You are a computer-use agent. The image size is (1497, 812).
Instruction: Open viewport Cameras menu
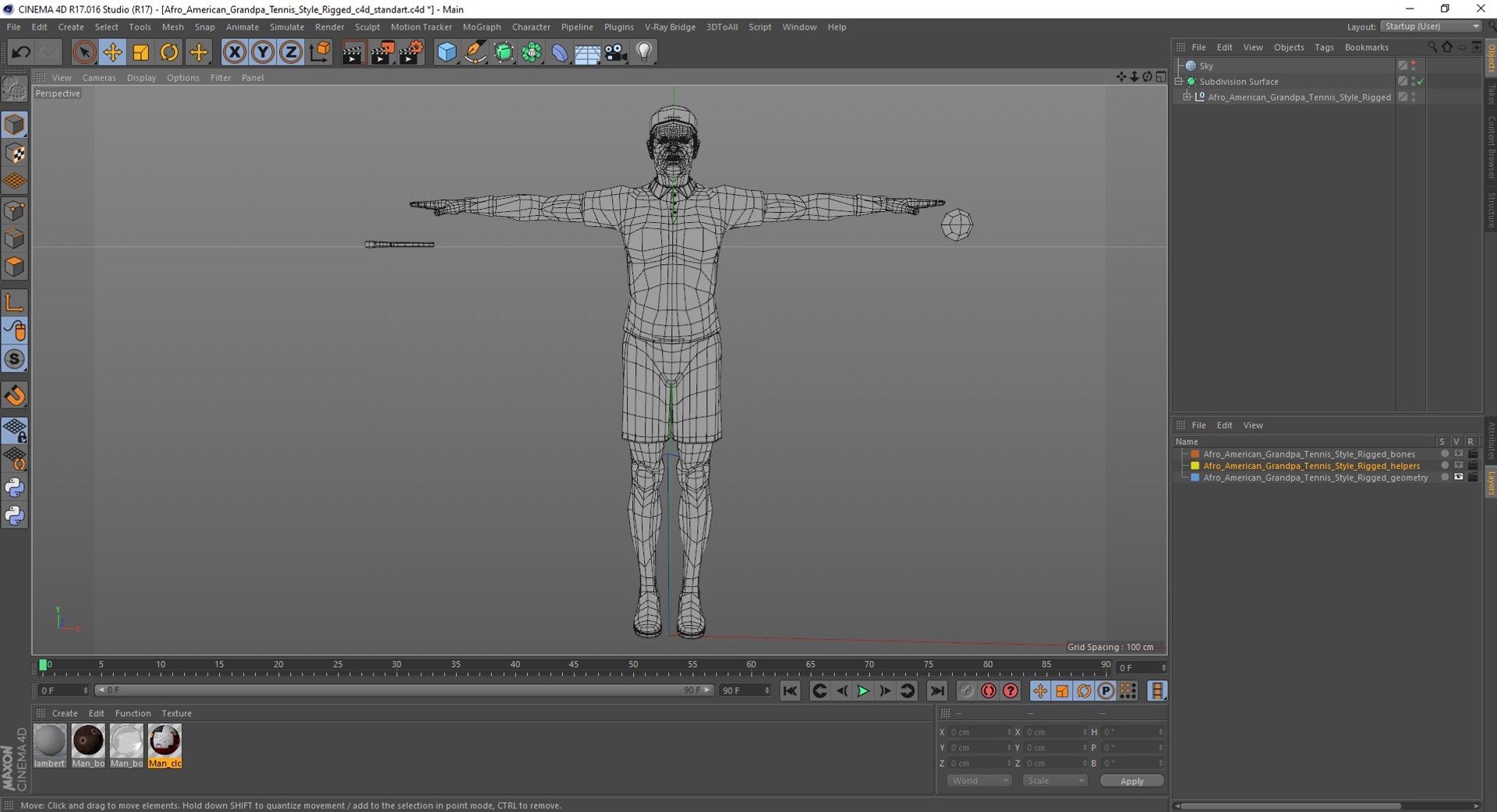point(99,78)
